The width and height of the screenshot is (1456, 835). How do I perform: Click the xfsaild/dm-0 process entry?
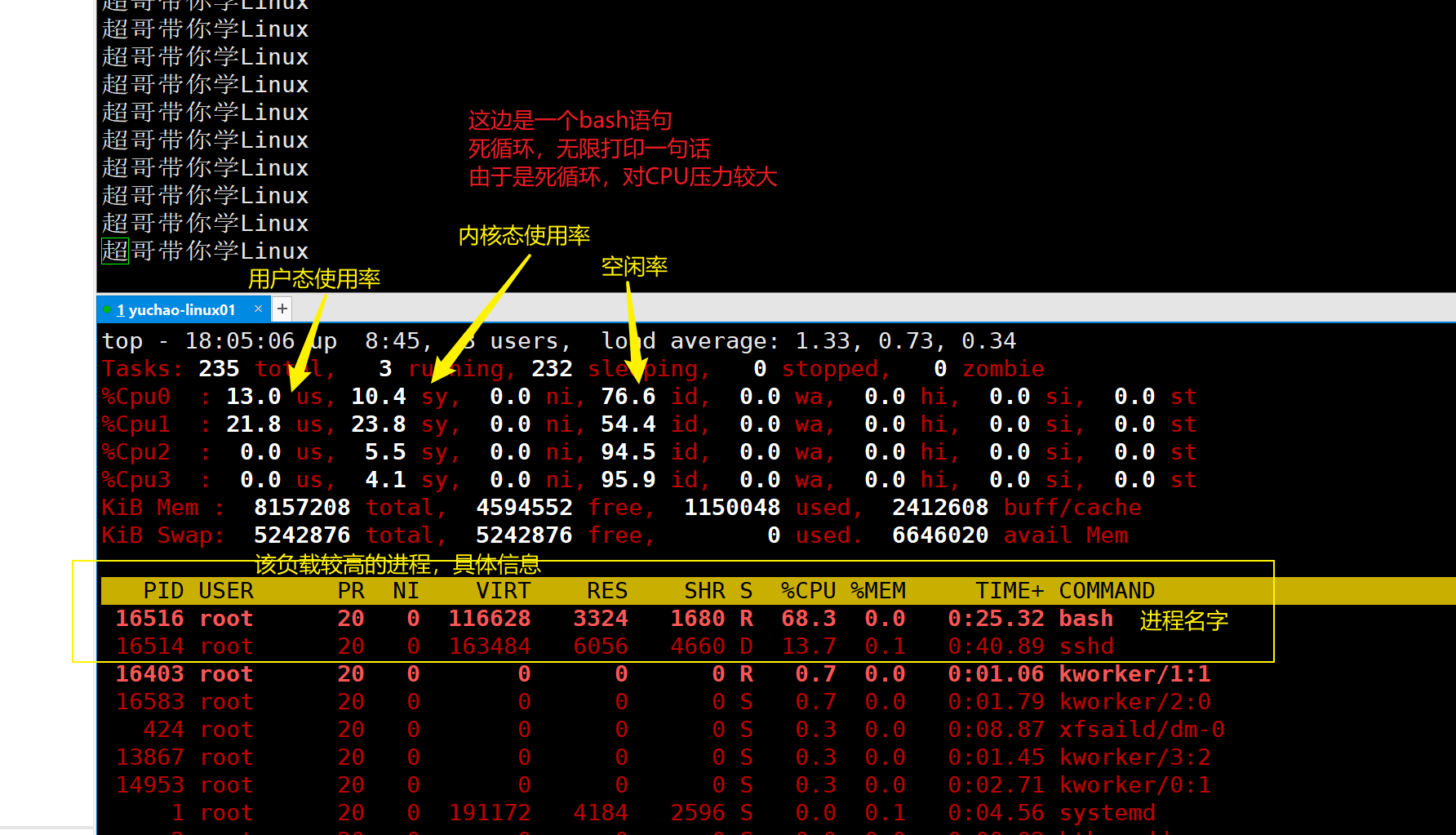click(x=1141, y=730)
